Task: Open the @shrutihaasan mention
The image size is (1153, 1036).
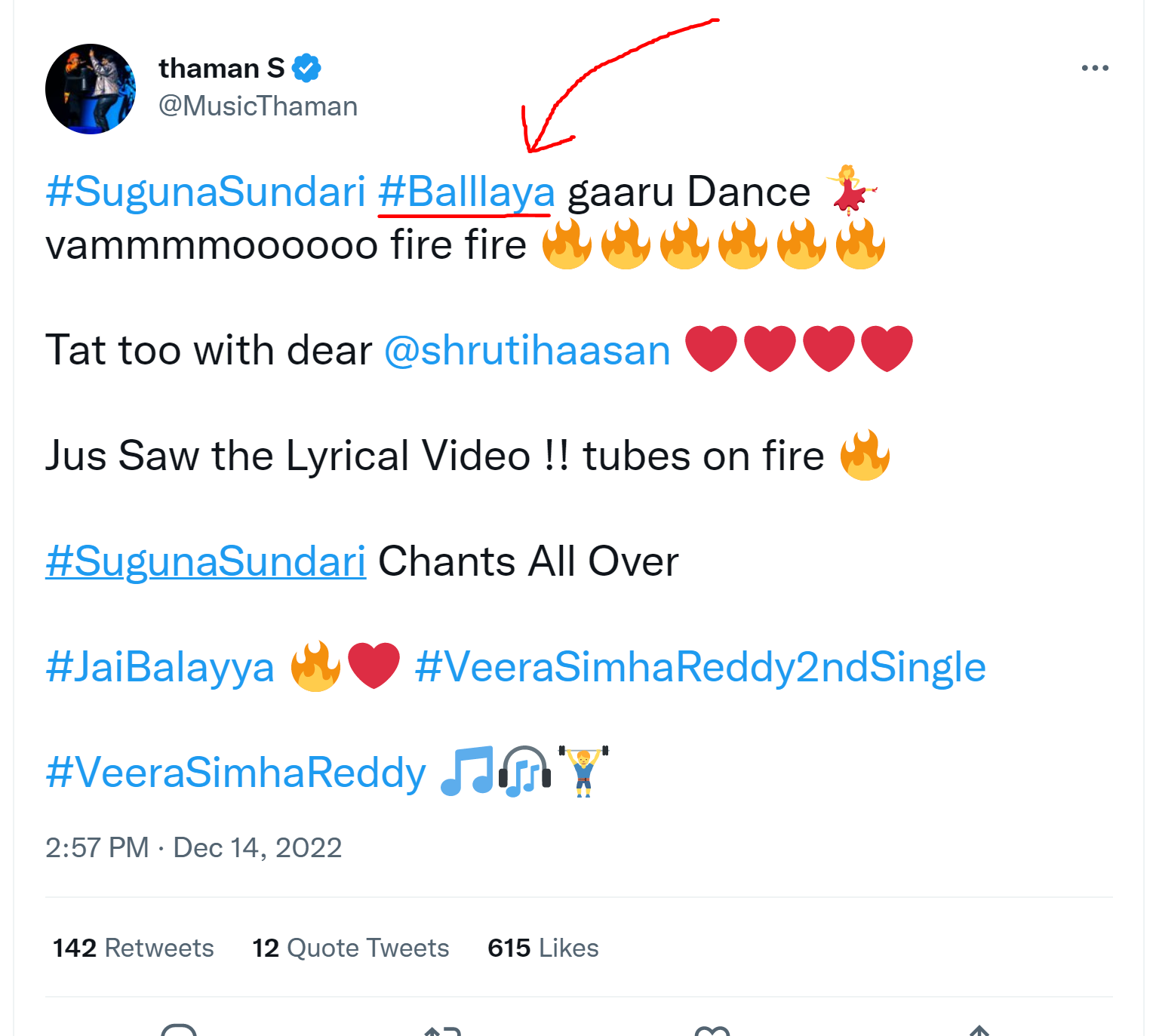Action: 527,350
